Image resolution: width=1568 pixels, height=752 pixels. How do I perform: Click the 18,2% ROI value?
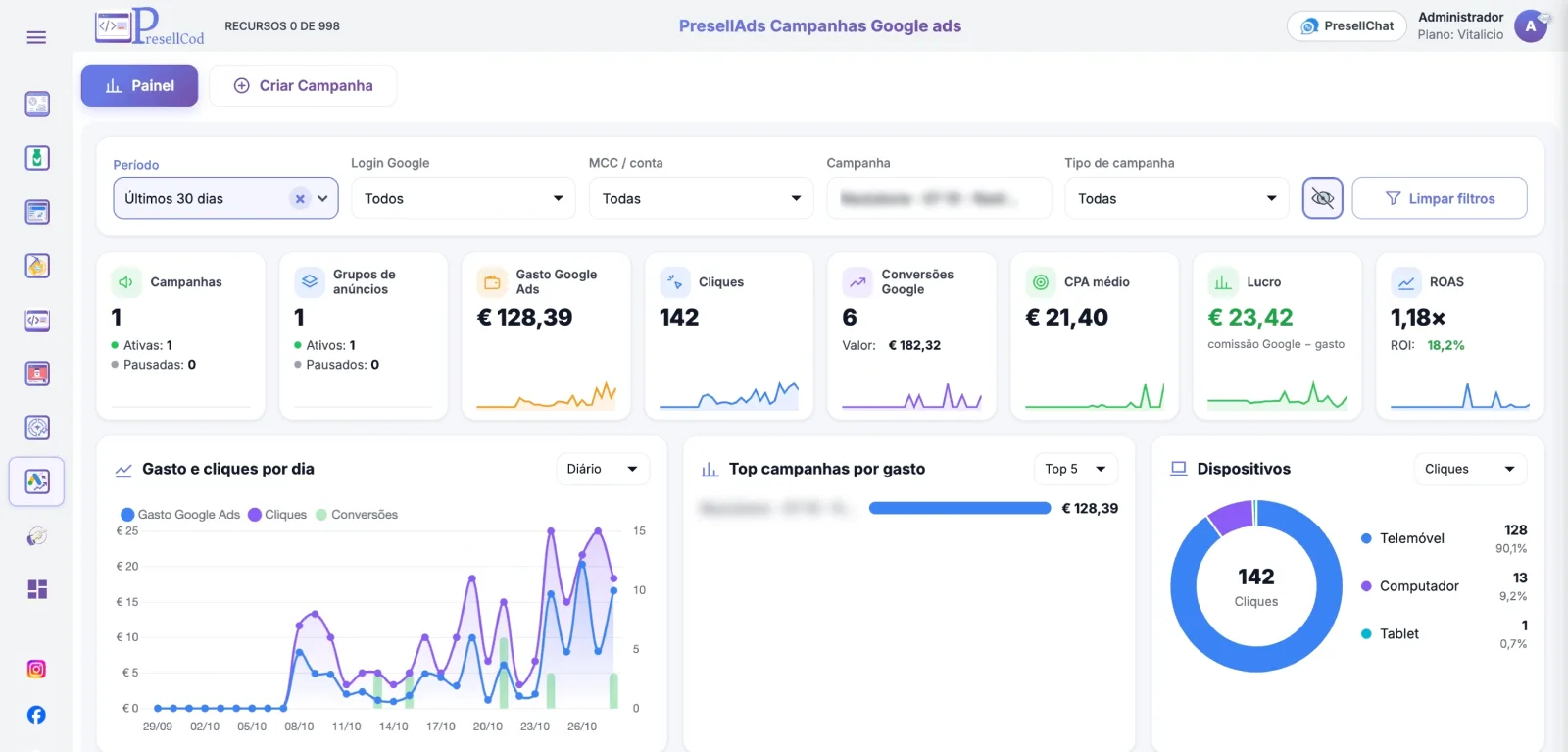click(x=1445, y=345)
